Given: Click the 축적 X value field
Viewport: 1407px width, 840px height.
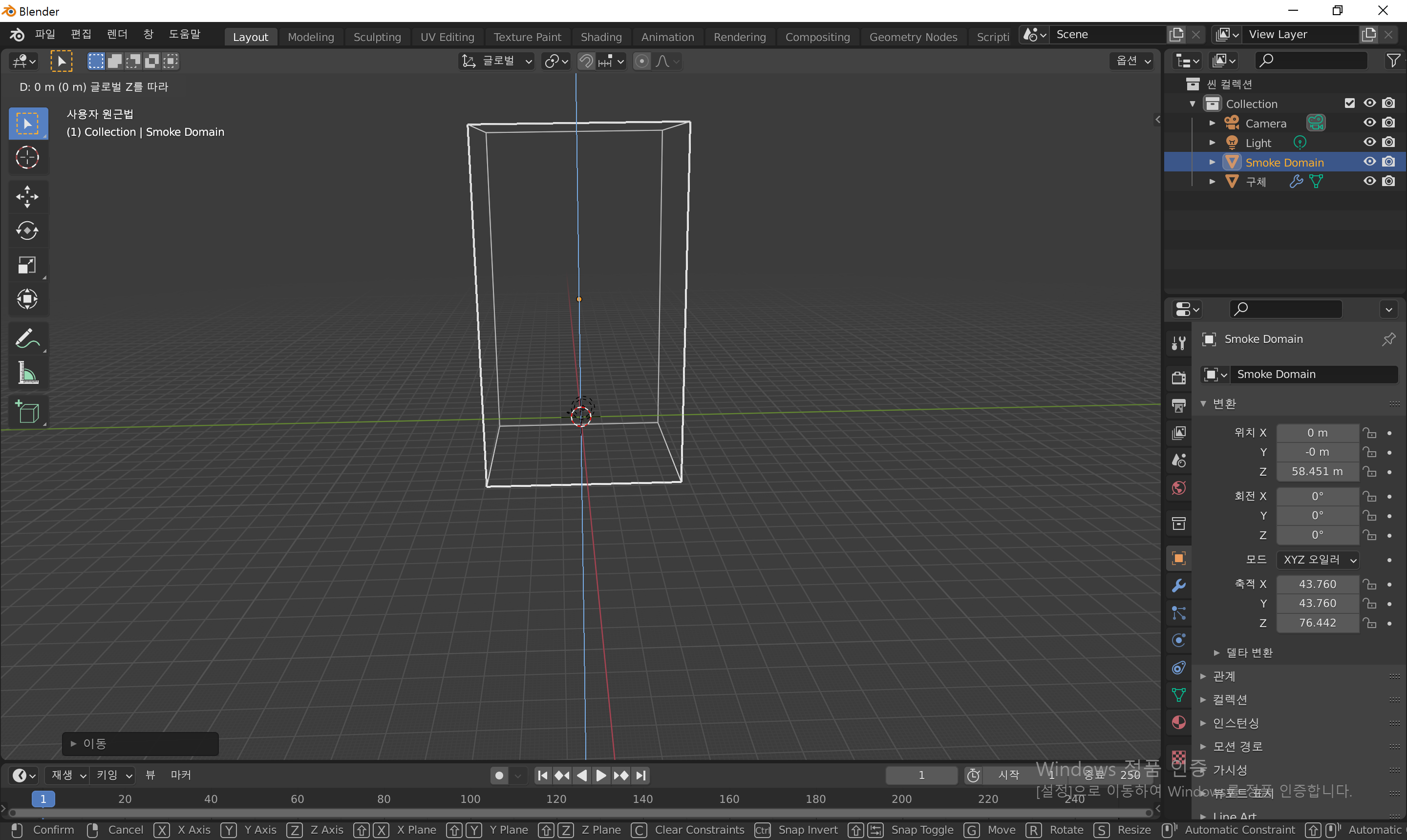Looking at the screenshot, I should [1318, 584].
